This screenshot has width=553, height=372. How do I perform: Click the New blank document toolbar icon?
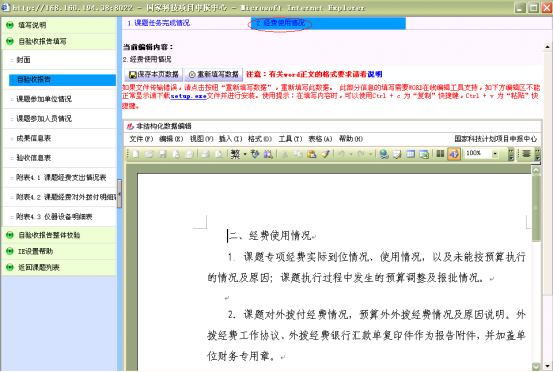tap(136, 154)
